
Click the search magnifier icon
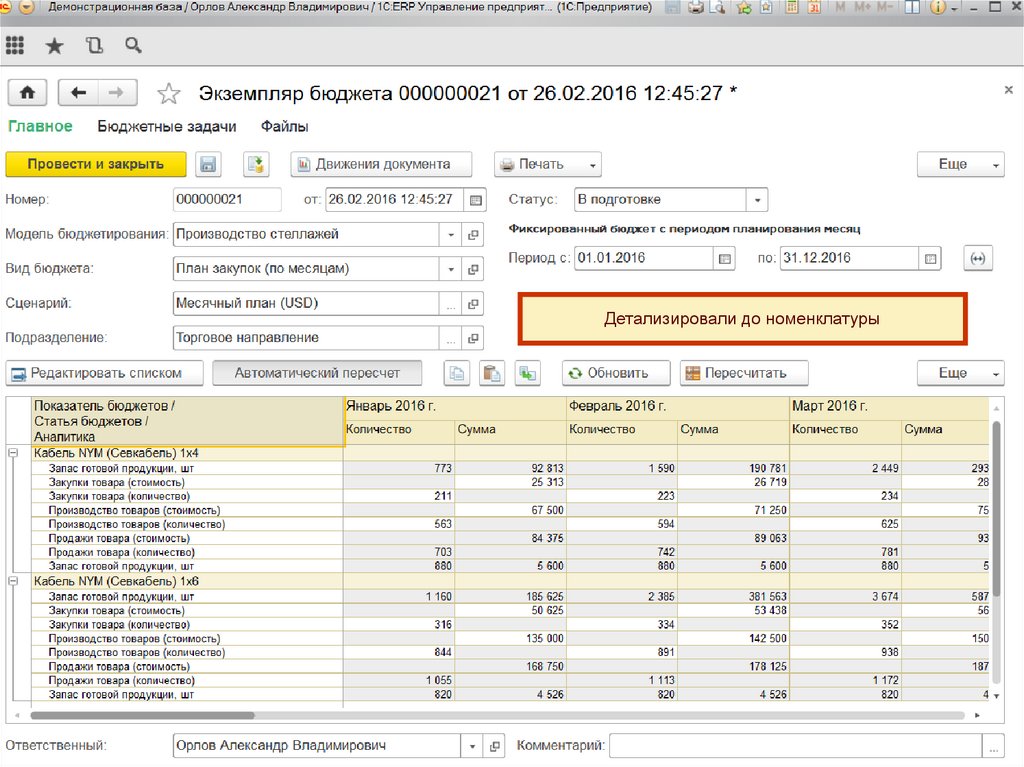click(133, 45)
